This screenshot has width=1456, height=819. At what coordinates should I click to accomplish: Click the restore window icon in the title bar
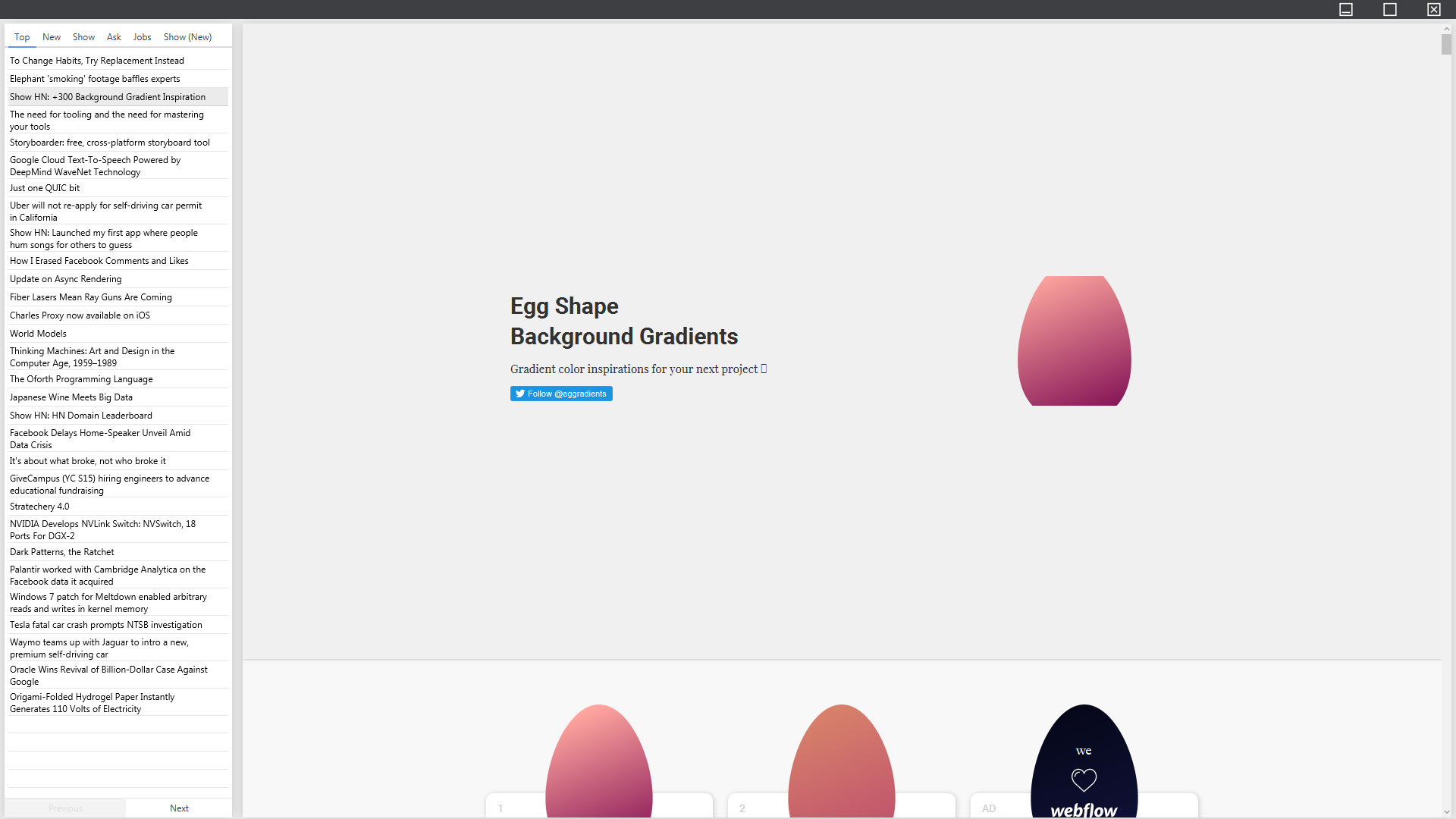[x=1390, y=10]
